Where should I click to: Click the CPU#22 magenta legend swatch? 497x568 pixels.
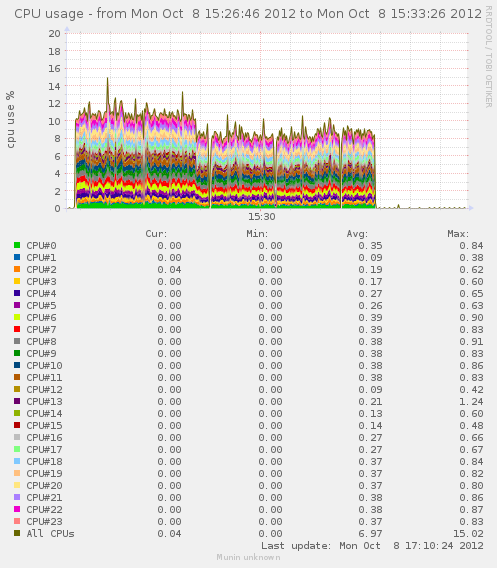click(x=17, y=509)
